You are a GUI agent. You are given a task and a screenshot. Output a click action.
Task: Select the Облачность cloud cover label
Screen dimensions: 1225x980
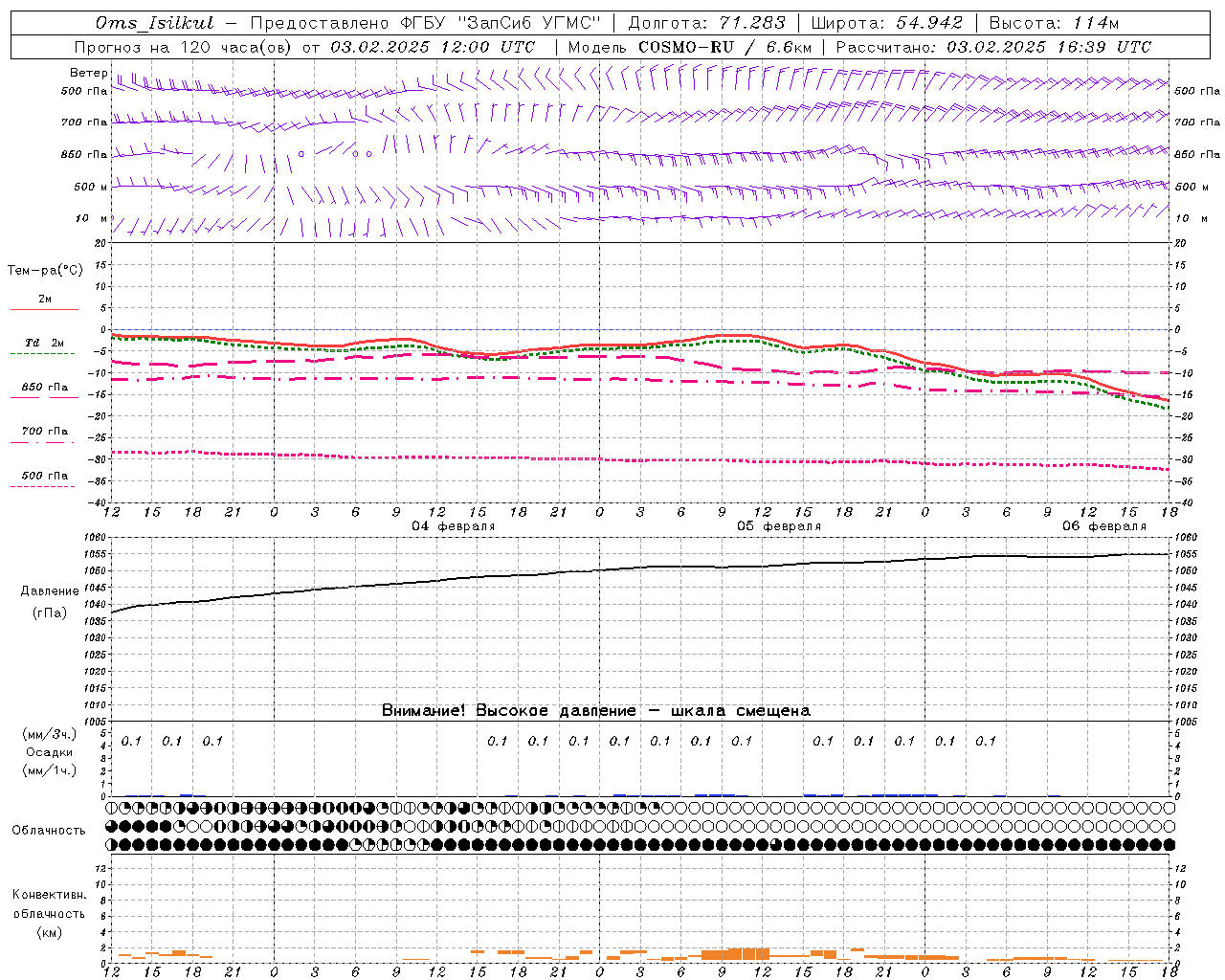49,830
